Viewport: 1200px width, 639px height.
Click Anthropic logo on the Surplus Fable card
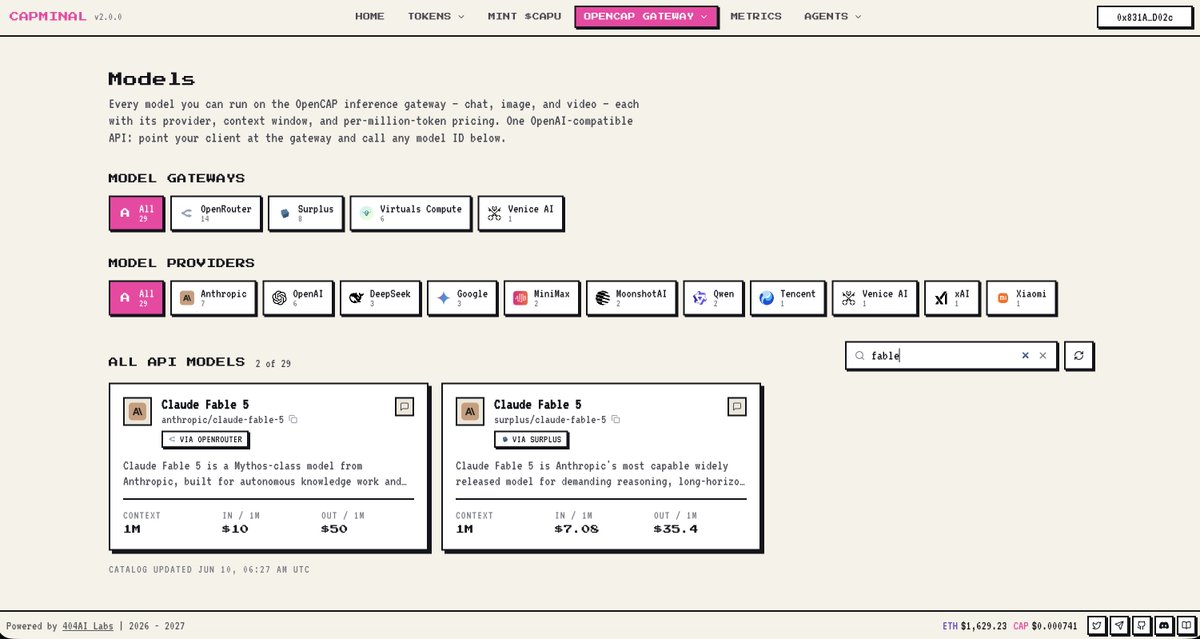tap(470, 411)
